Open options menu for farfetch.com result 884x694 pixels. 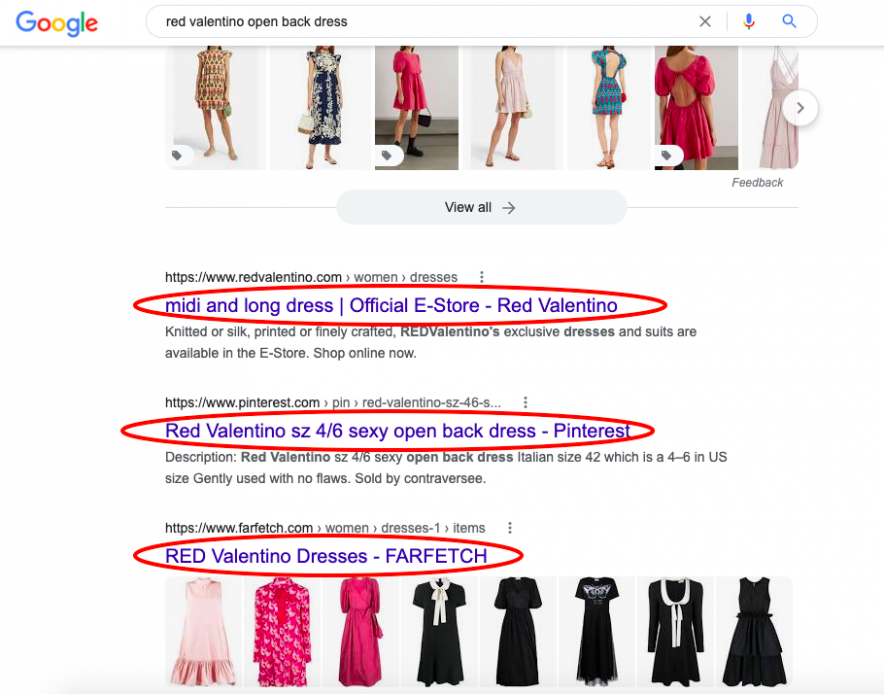coord(510,528)
